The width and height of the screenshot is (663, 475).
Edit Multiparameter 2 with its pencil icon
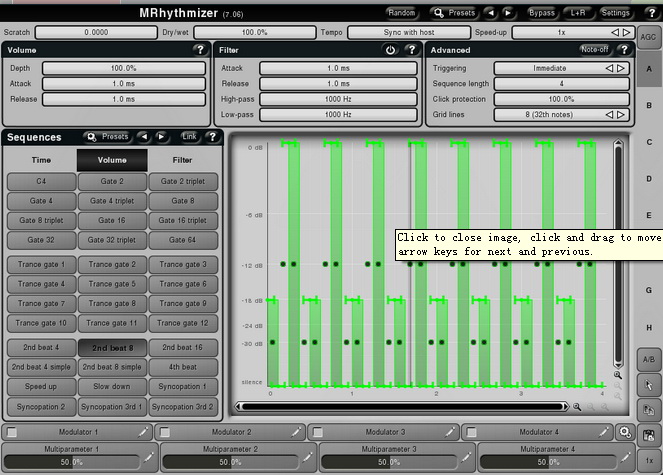pyautogui.click(x=307, y=457)
